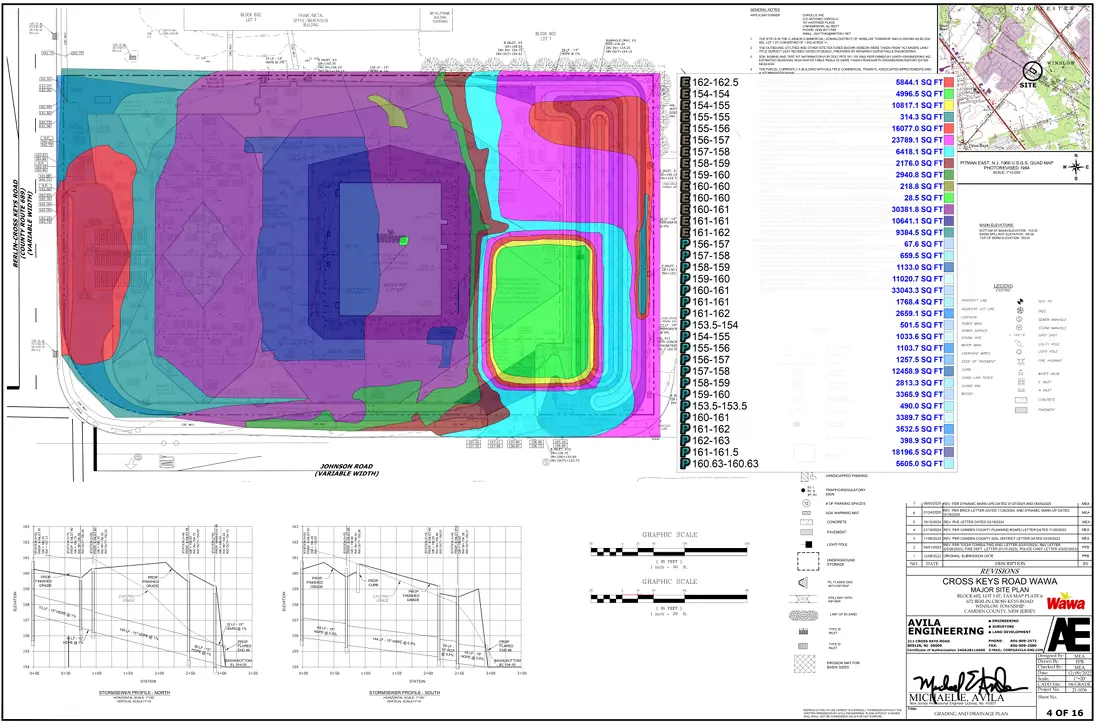1097x724 pixels.
Task: Select the P icon beside 161-161.5
Action: (686, 452)
